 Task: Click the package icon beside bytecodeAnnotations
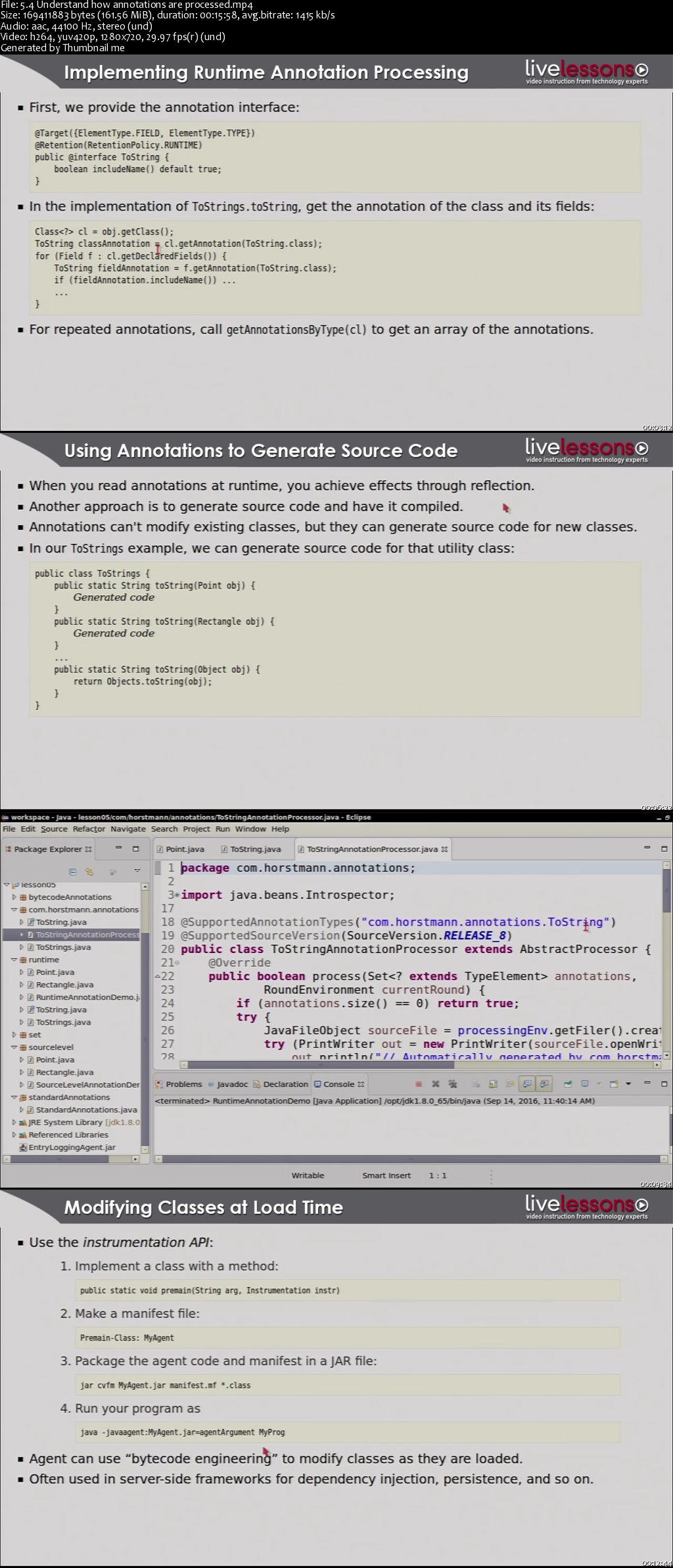tap(23, 897)
